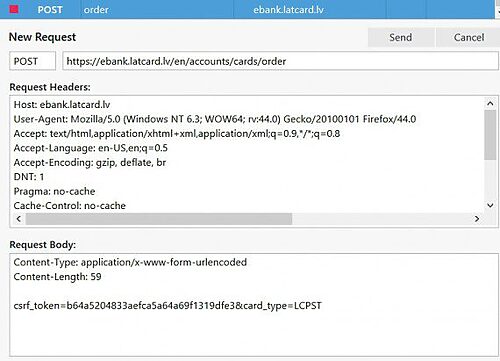Click the headers scroll up arrow

click(x=490, y=103)
